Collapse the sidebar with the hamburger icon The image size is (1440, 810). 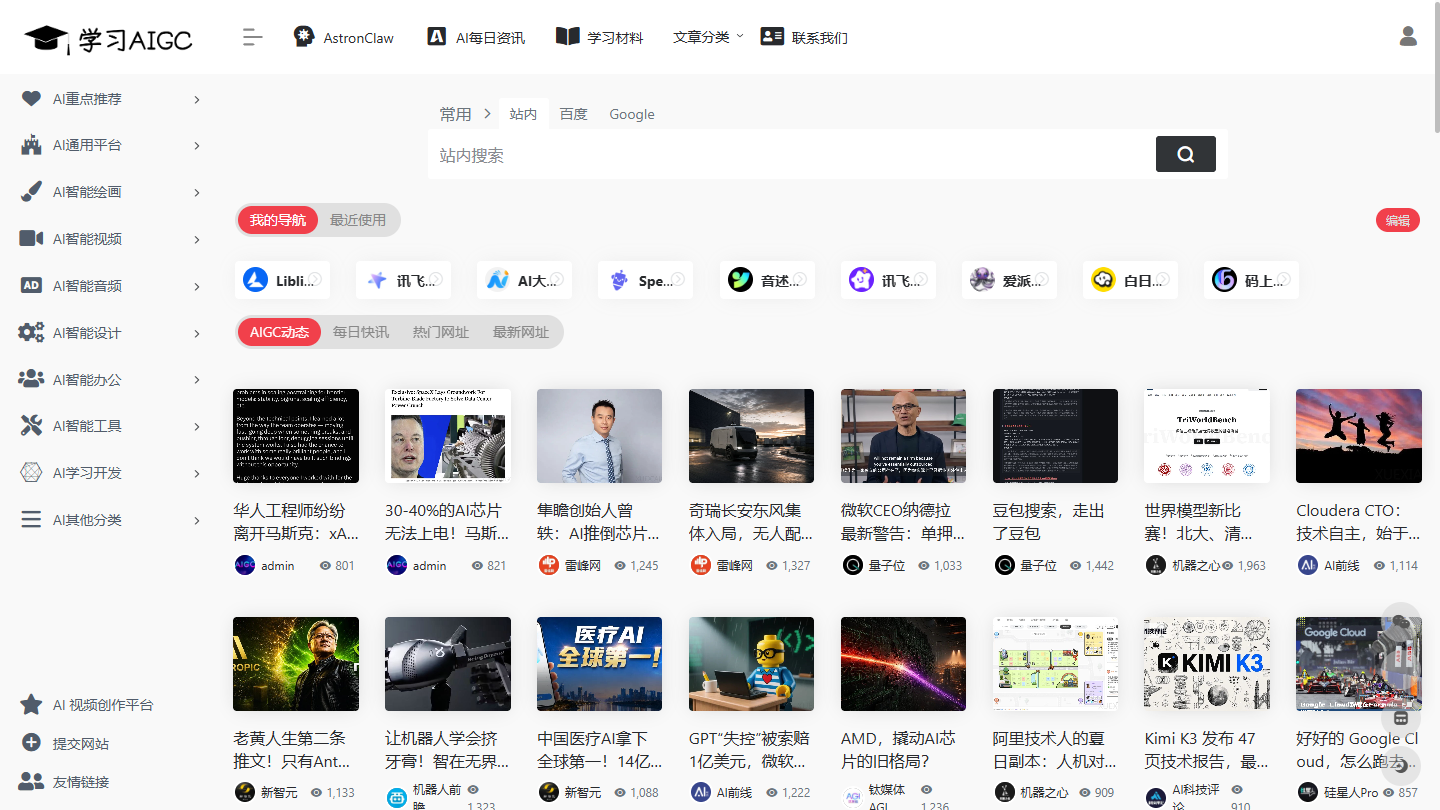[x=253, y=38]
